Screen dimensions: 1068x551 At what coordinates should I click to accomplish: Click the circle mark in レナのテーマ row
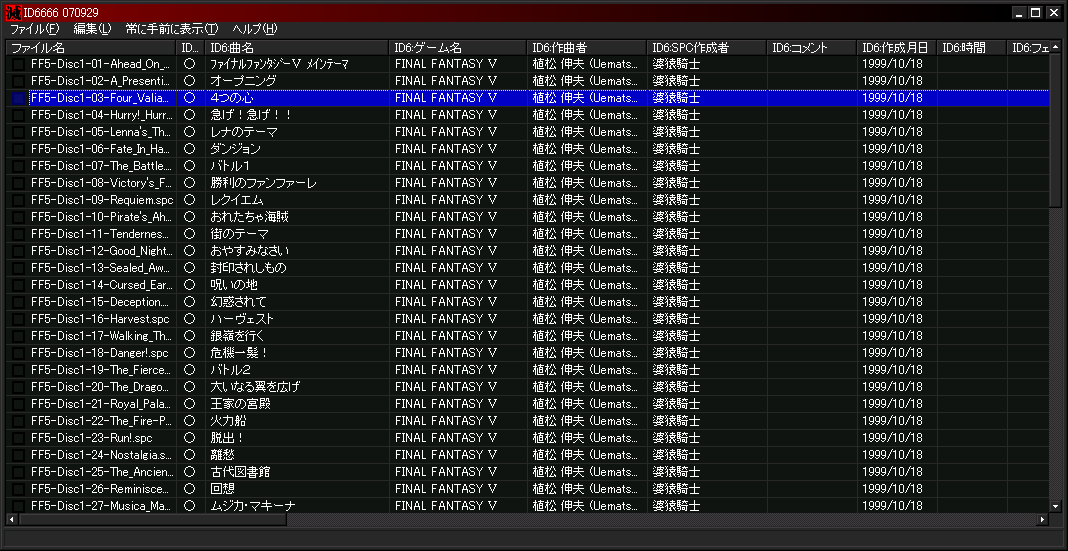190,132
